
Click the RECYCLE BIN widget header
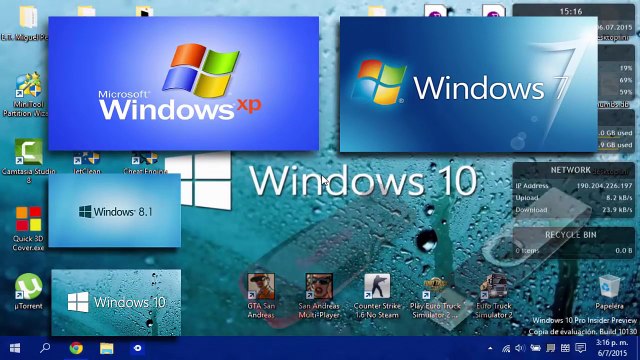click(x=571, y=235)
